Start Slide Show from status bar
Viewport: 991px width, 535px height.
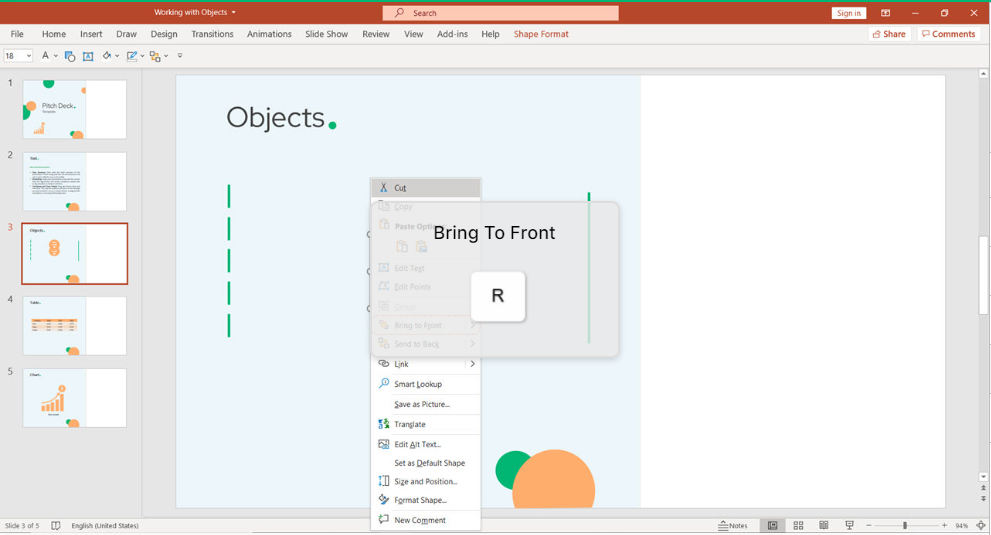coord(849,526)
